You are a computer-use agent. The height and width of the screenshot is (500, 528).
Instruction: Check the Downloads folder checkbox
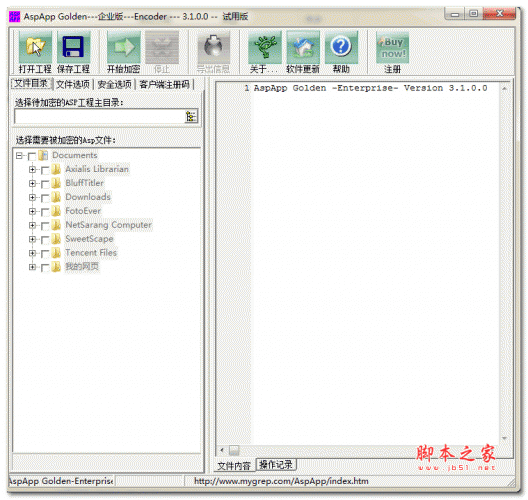coord(45,198)
